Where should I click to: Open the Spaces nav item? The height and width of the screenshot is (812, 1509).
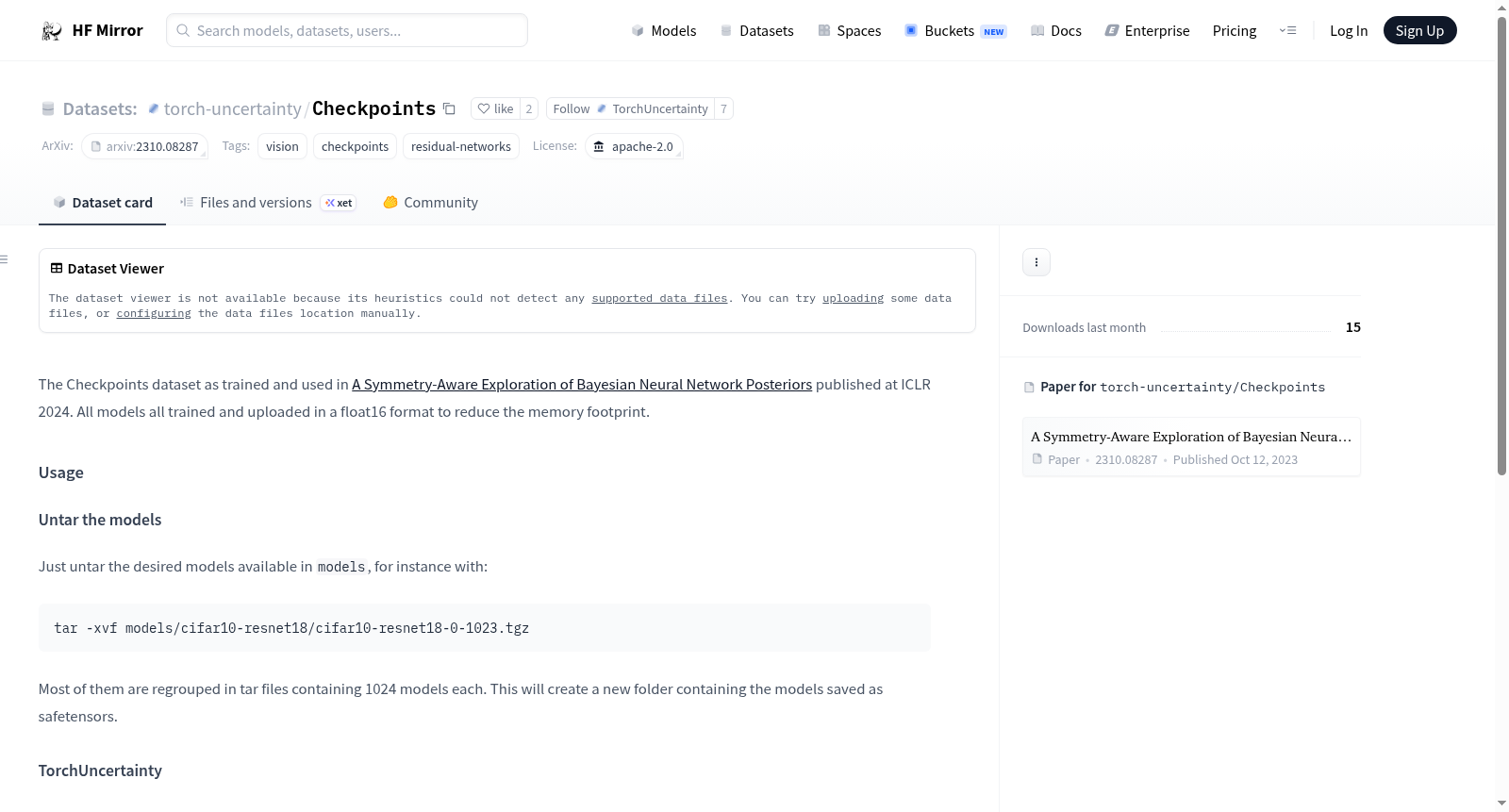850,31
